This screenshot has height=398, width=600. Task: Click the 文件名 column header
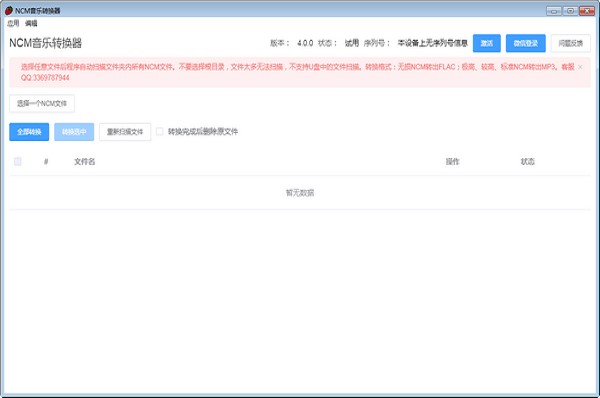point(85,161)
